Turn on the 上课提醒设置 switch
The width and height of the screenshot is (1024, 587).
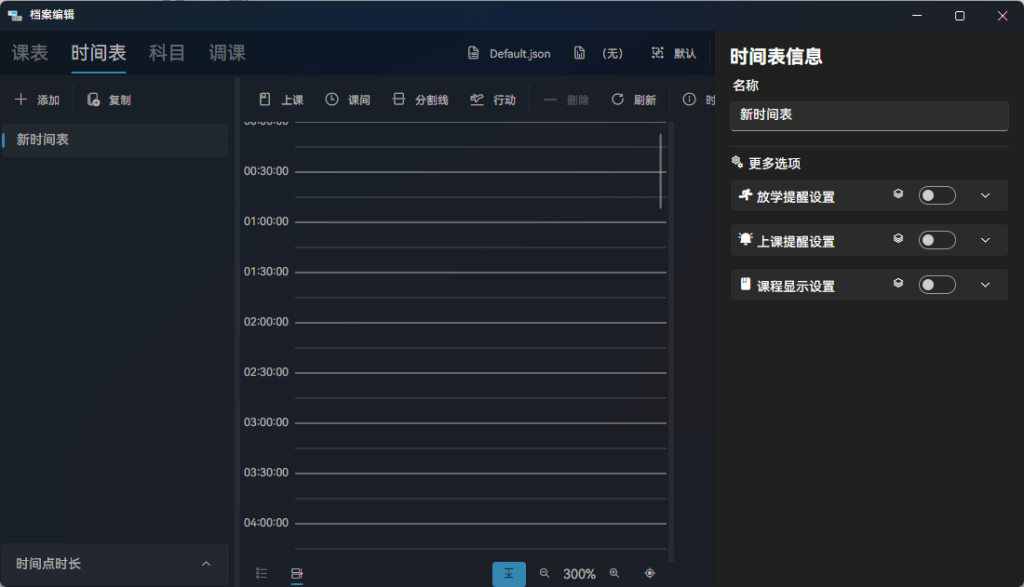[937, 240]
